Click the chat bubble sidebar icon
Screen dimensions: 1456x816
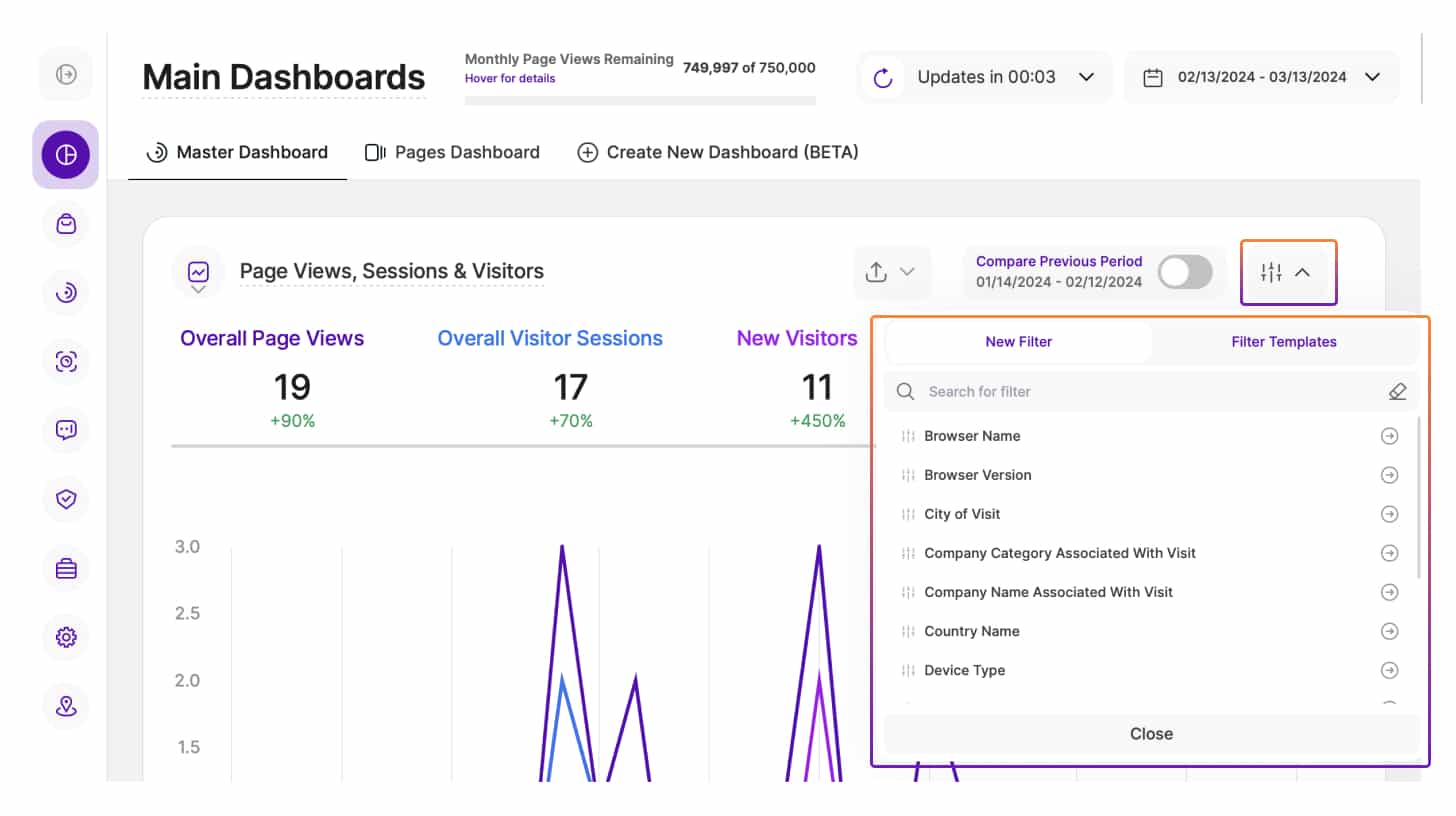click(66, 430)
